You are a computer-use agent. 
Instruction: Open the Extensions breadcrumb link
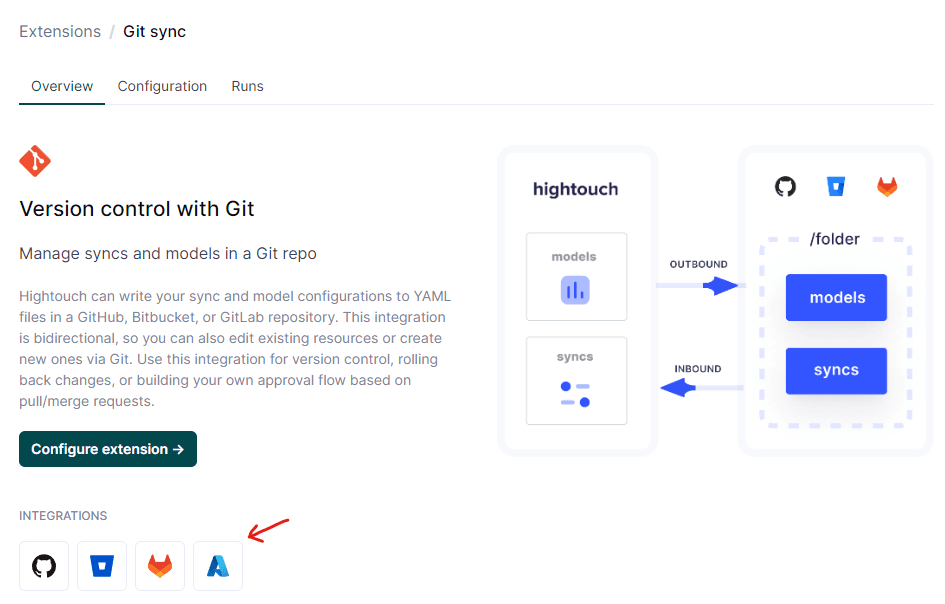(x=60, y=31)
